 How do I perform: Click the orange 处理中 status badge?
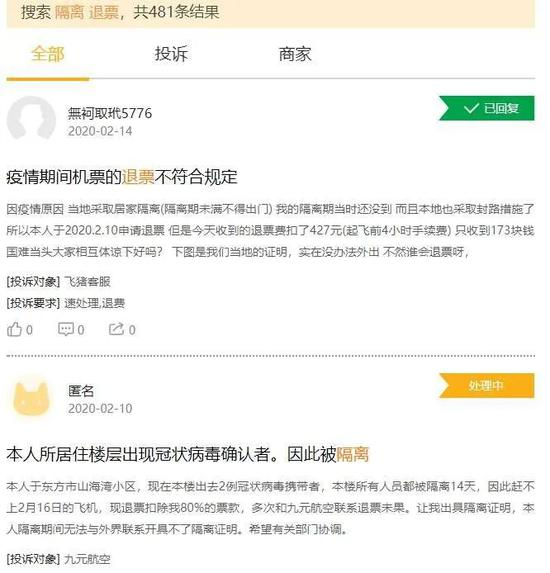pyautogui.click(x=487, y=385)
